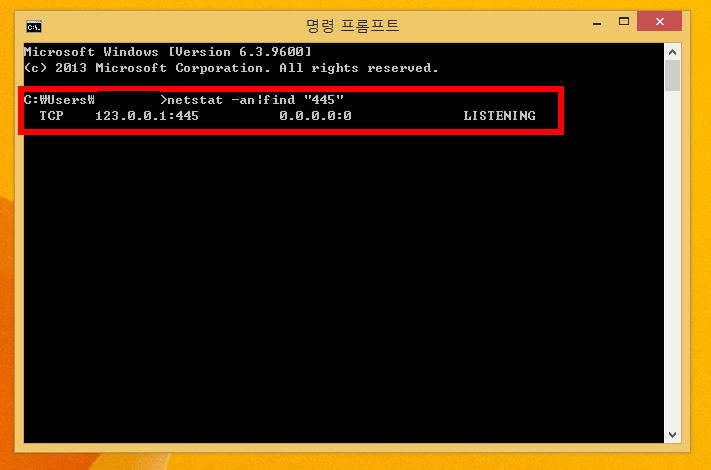Open the Command Prompt system menu icon
Image resolution: width=711 pixels, height=470 pixels.
tap(34, 27)
